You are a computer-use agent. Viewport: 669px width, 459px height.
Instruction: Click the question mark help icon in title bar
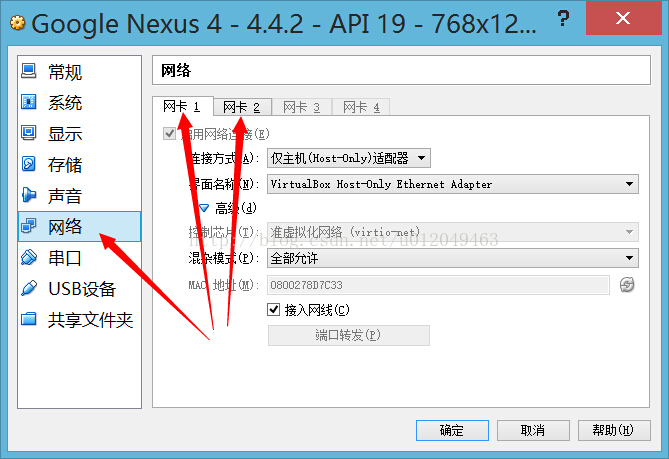[563, 19]
